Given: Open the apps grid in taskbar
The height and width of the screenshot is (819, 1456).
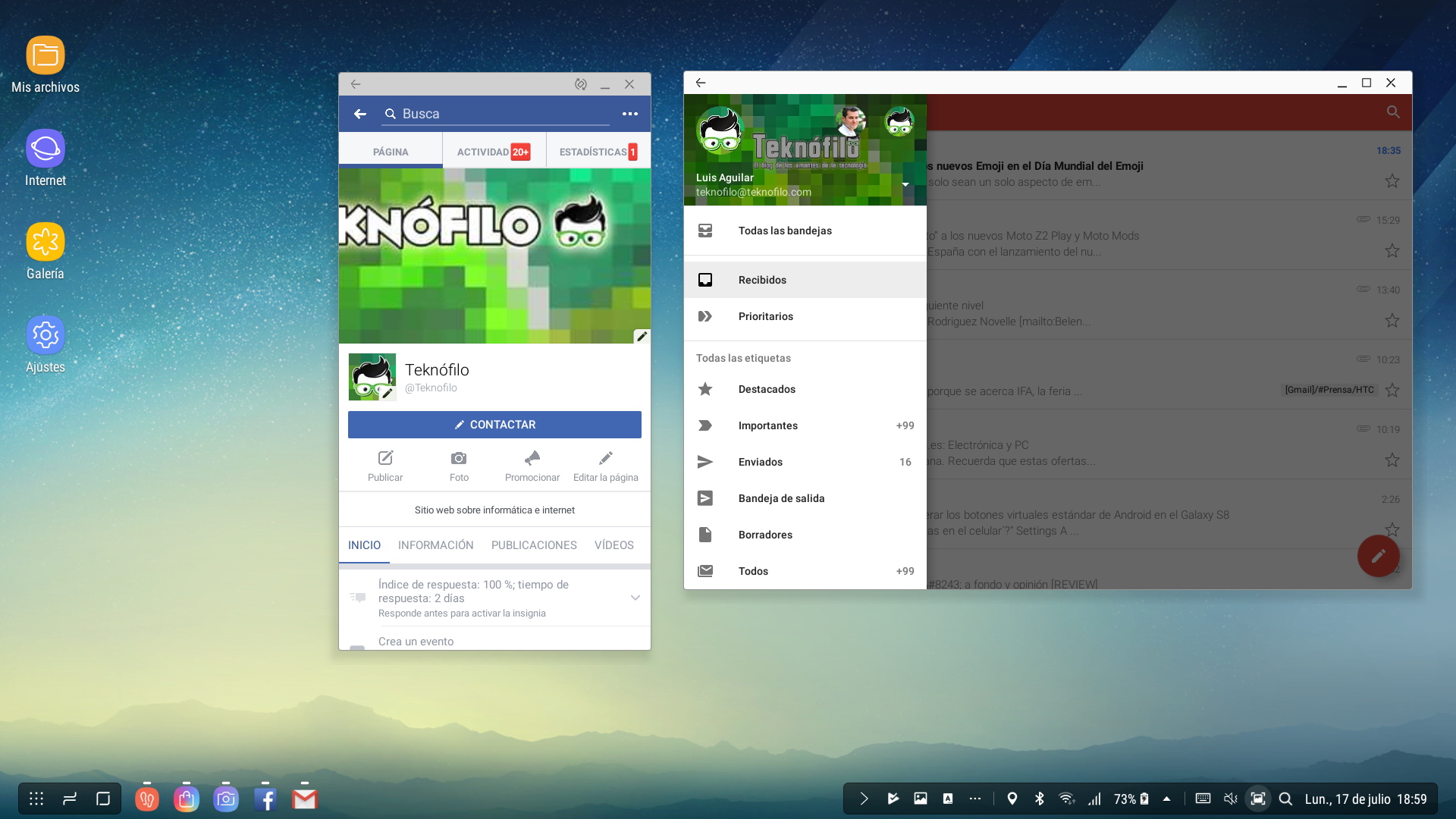Looking at the screenshot, I should click(x=36, y=799).
